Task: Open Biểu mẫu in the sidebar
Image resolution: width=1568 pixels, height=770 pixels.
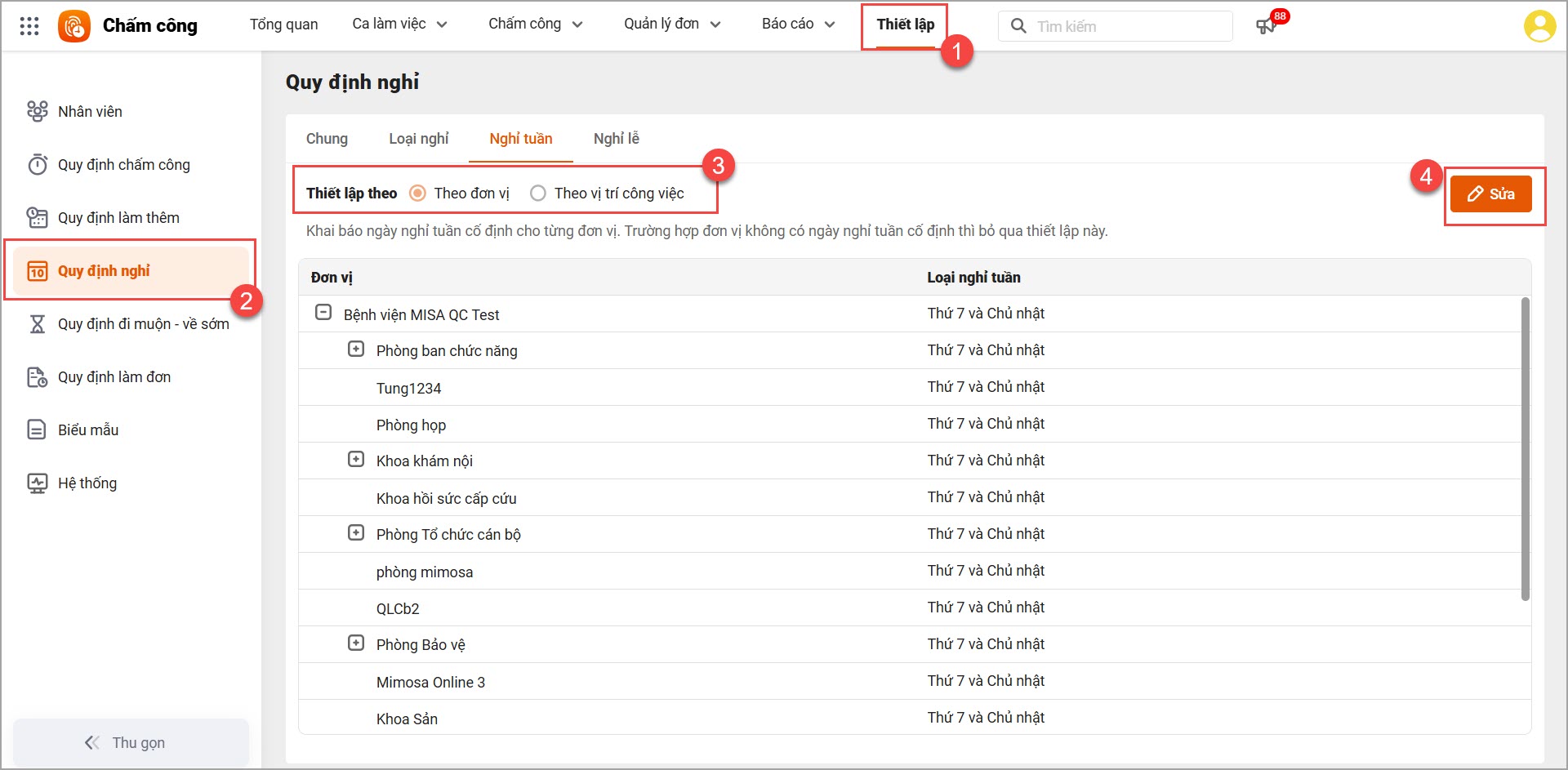Action: tap(88, 430)
